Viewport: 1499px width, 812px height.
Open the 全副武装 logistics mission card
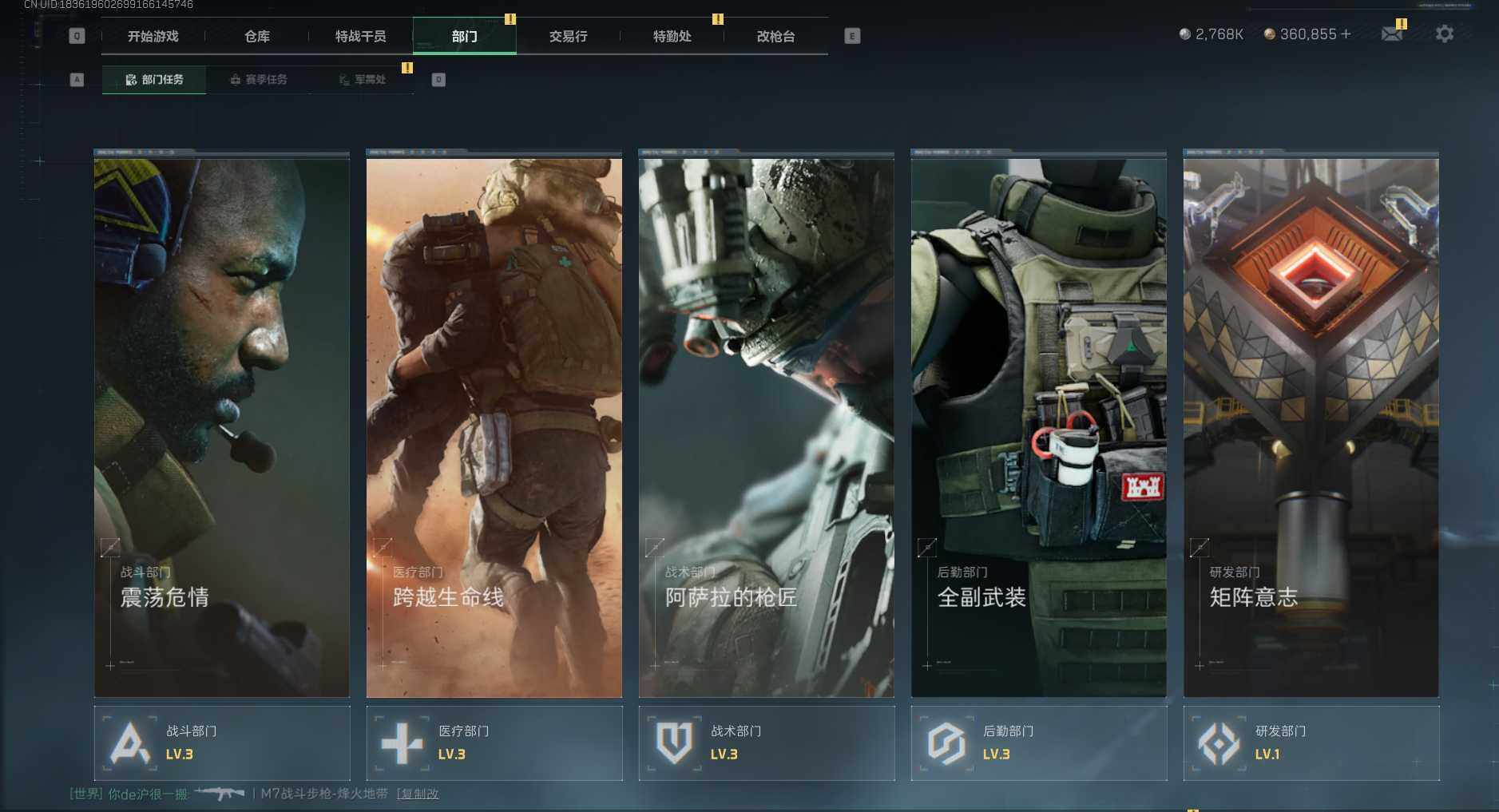coord(1039,427)
